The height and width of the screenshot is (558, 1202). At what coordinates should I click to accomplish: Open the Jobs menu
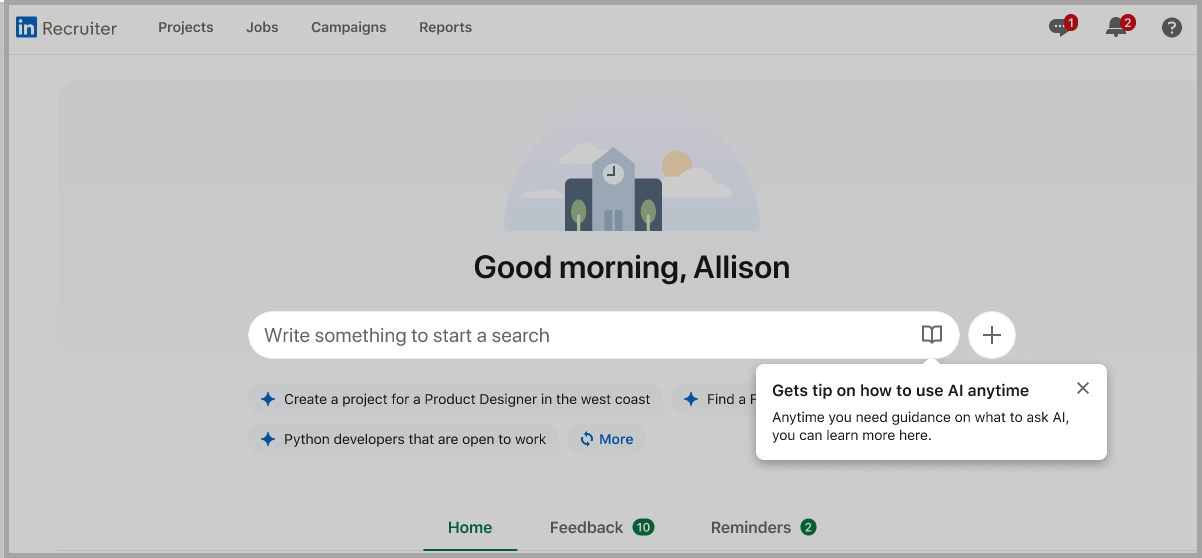pos(262,27)
